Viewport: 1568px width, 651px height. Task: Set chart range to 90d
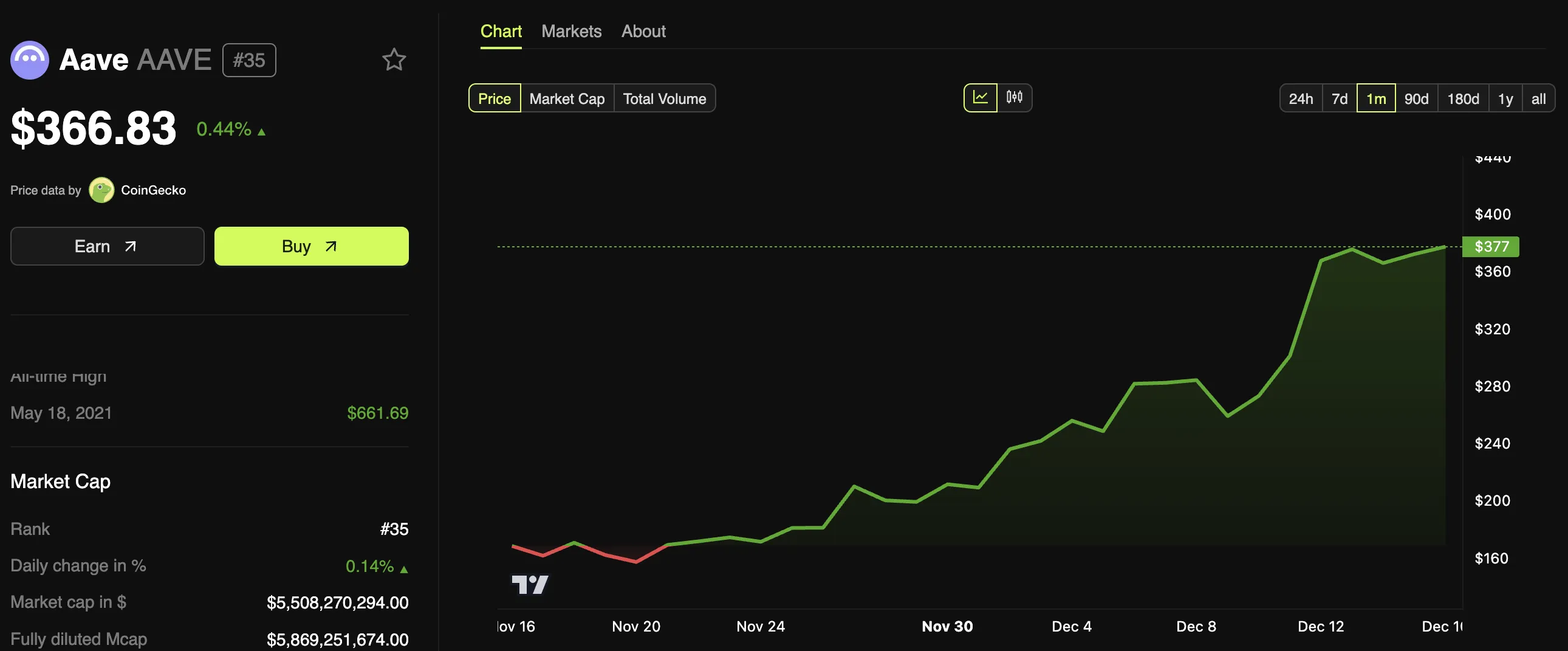[1417, 98]
